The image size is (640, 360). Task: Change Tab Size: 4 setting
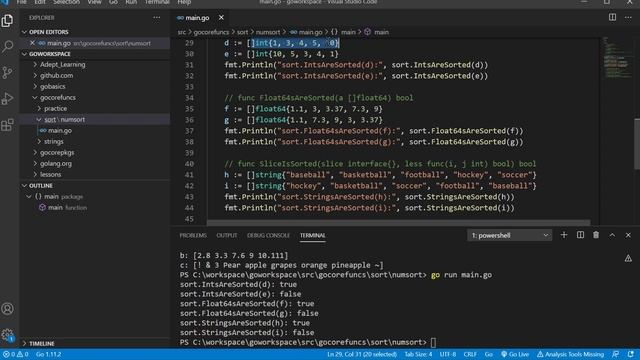click(418, 354)
